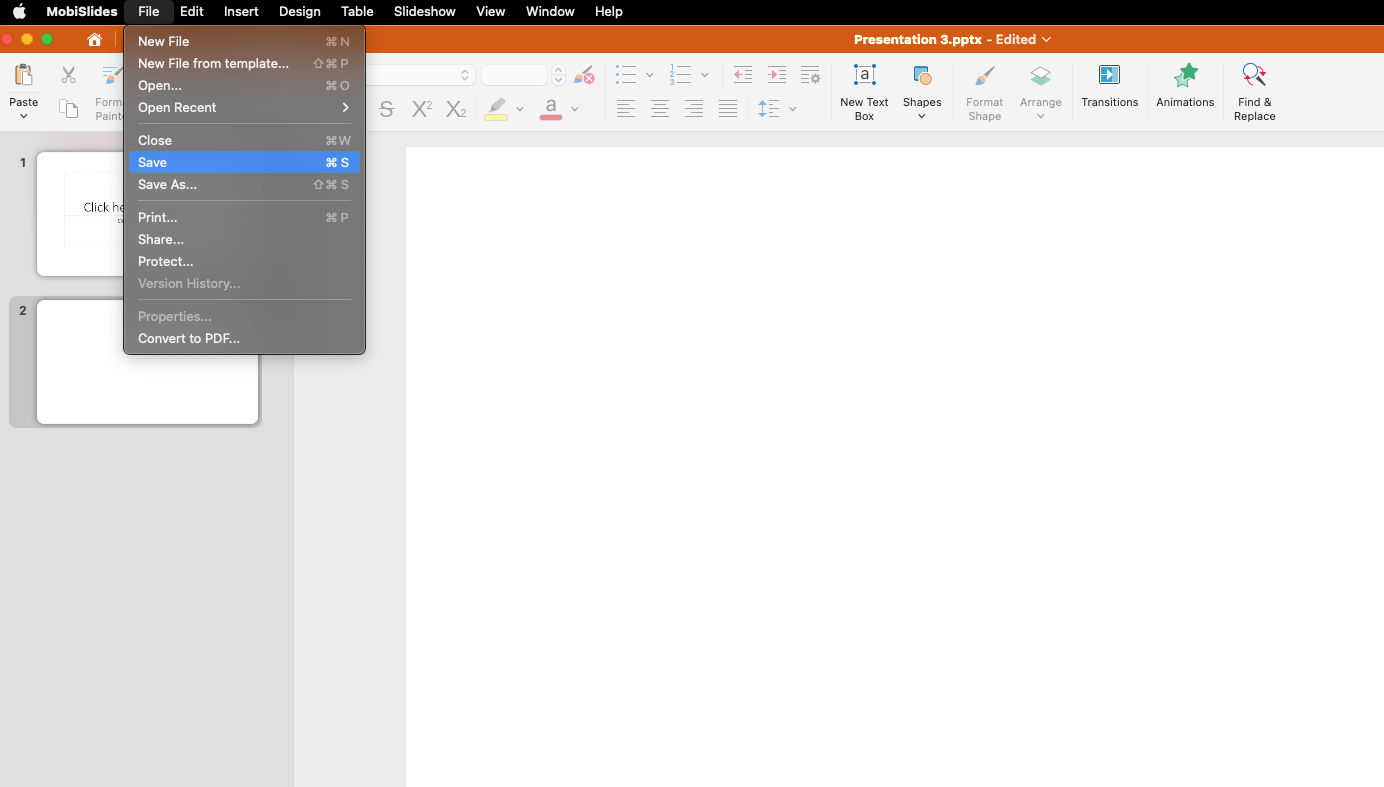This screenshot has height=787, width=1384.
Task: Open the Edit menu
Action: [192, 12]
